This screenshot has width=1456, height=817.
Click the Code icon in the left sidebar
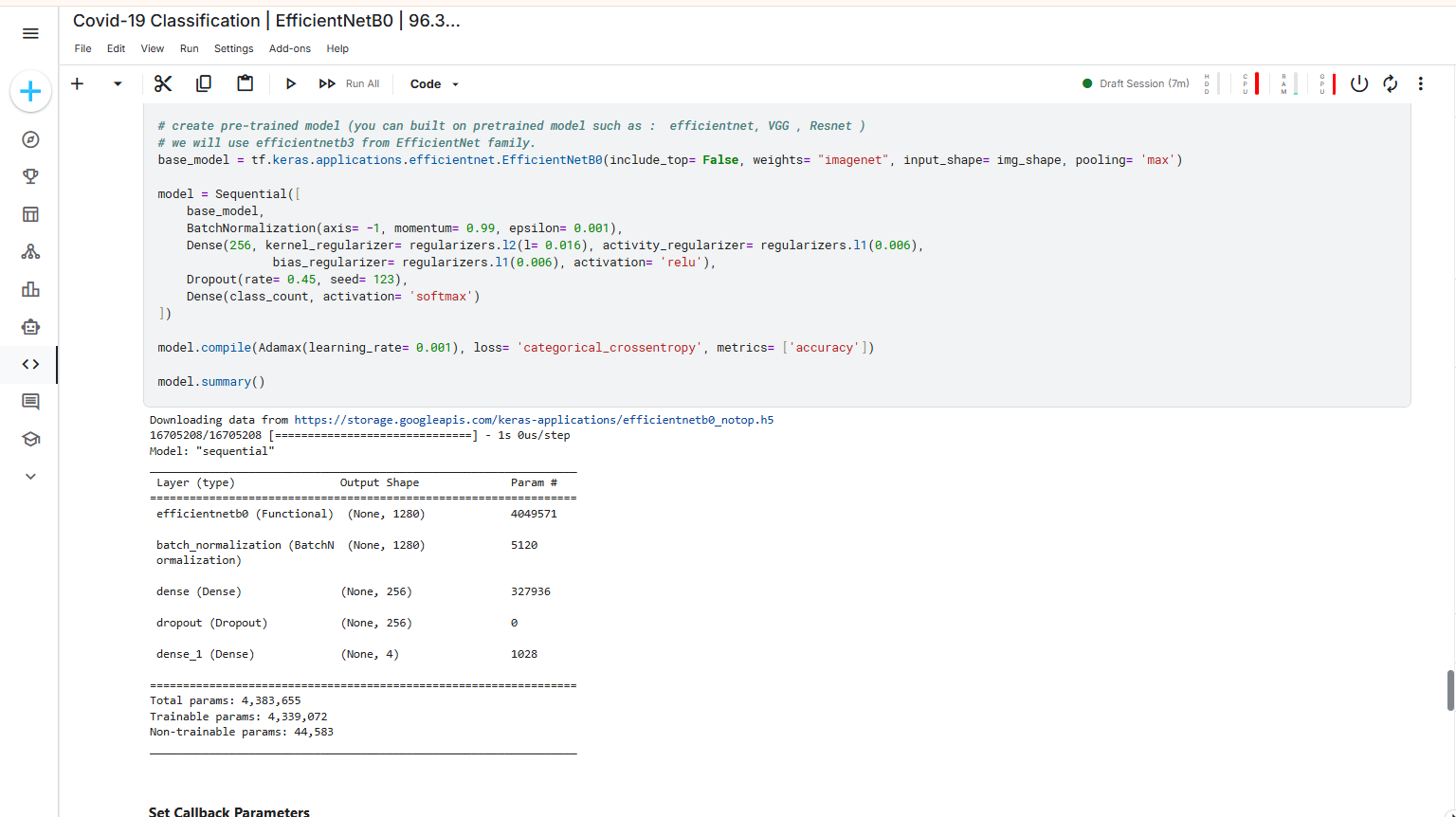(30, 364)
